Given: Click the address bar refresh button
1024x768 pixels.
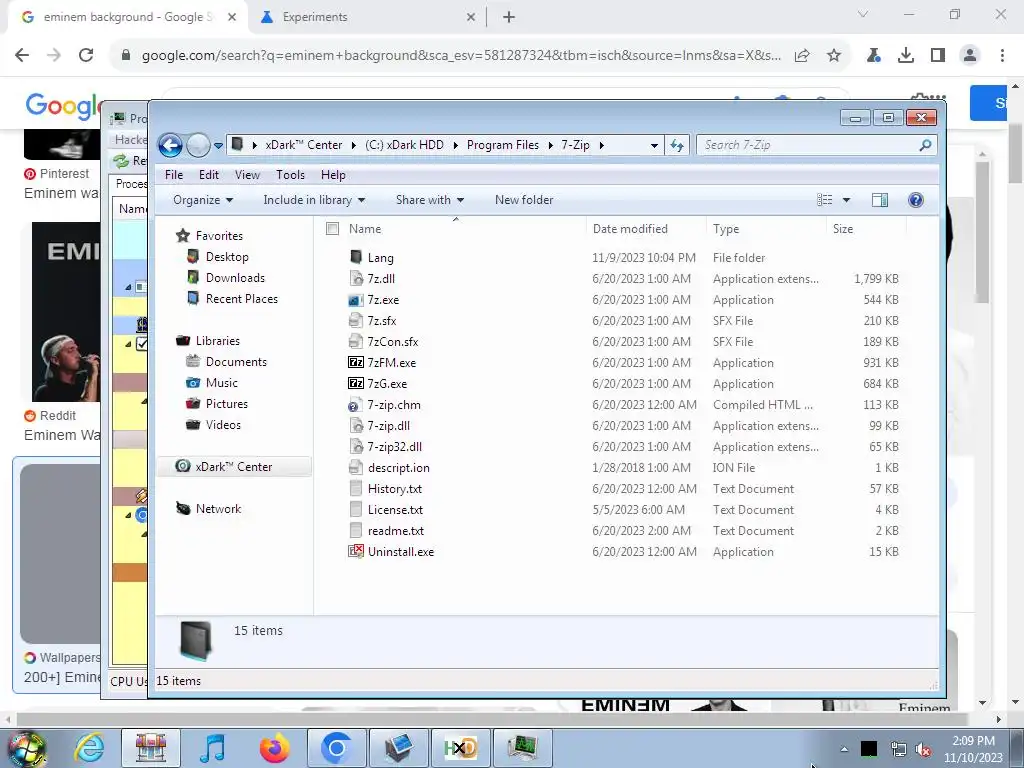Looking at the screenshot, I should [x=677, y=145].
